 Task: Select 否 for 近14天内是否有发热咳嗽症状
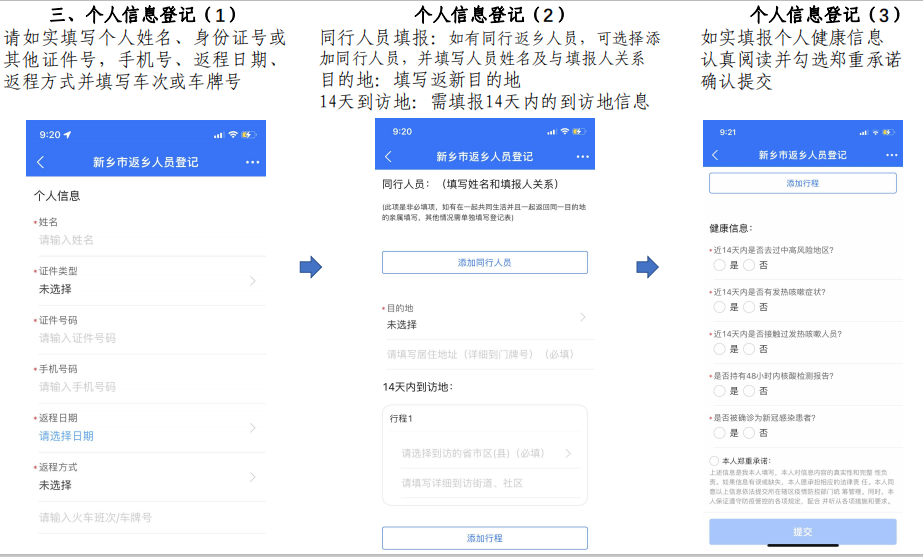click(749, 307)
